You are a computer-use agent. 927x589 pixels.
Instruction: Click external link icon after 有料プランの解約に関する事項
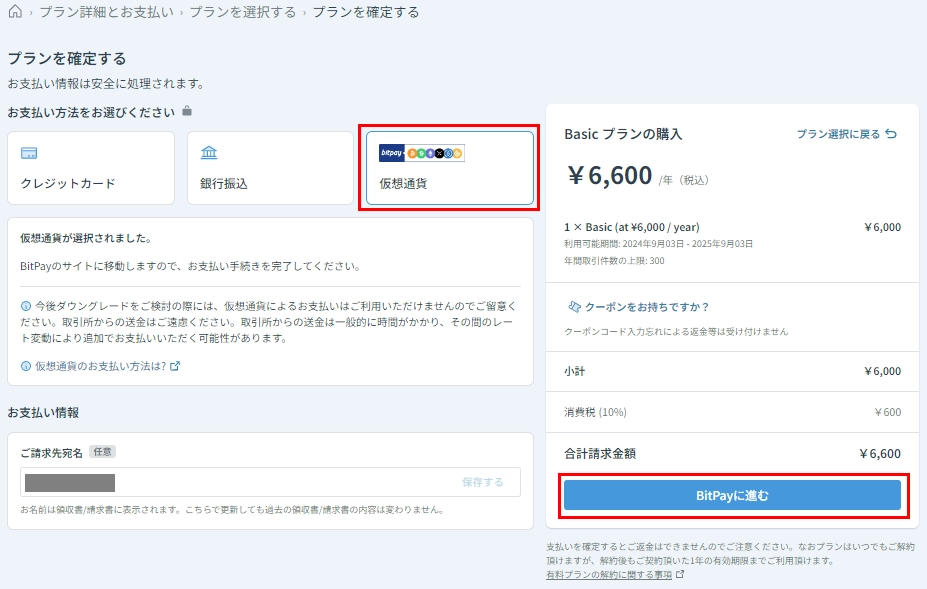pyautogui.click(x=680, y=574)
